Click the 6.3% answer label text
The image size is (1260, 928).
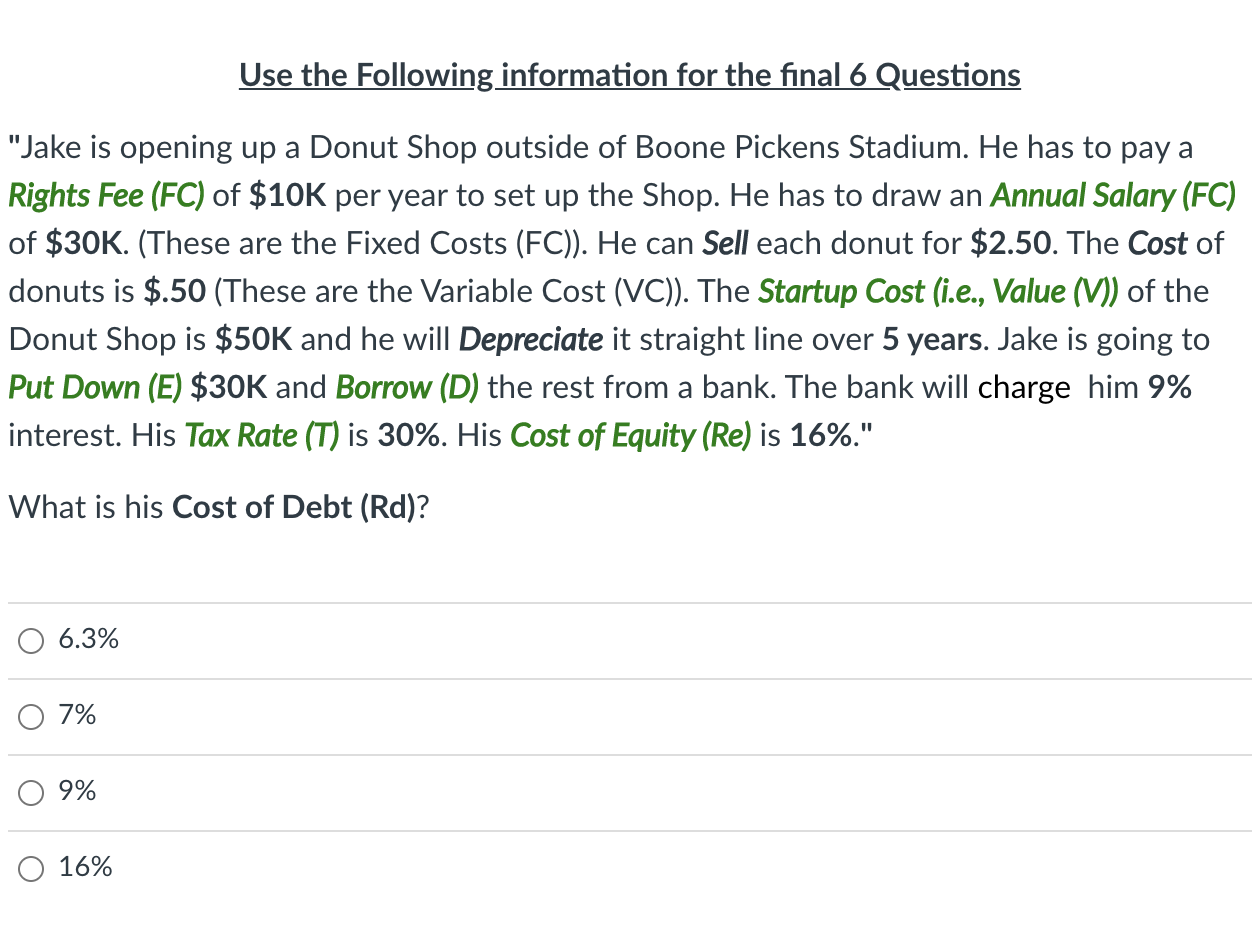tap(89, 639)
